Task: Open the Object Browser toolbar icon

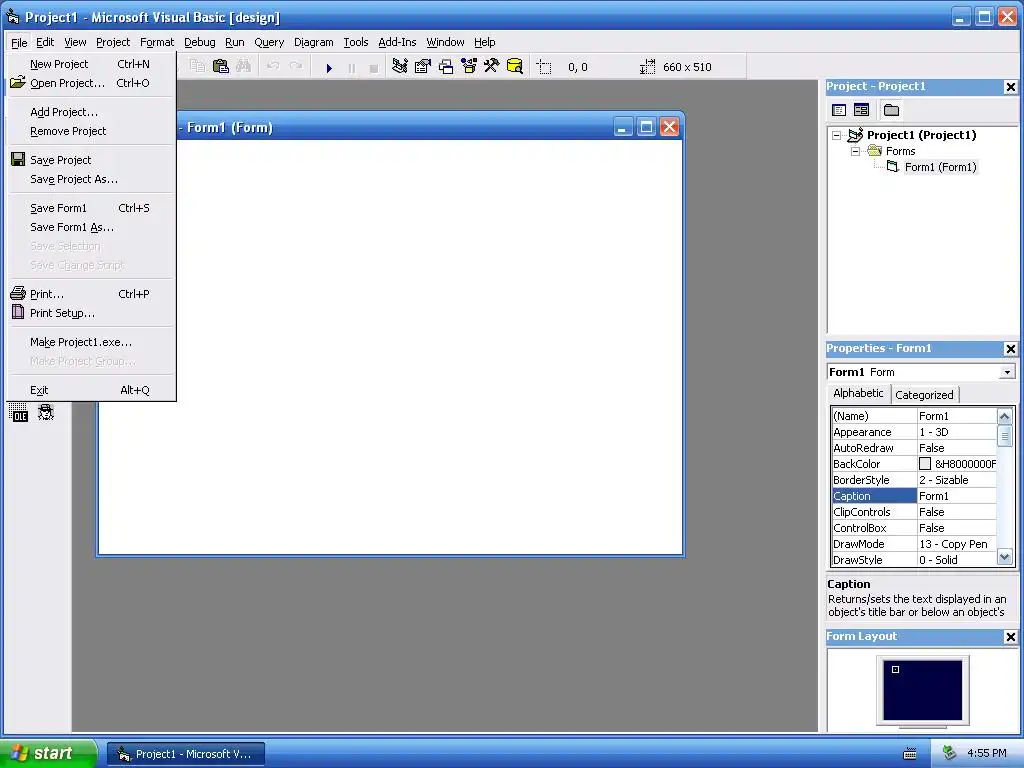Action: (469, 66)
